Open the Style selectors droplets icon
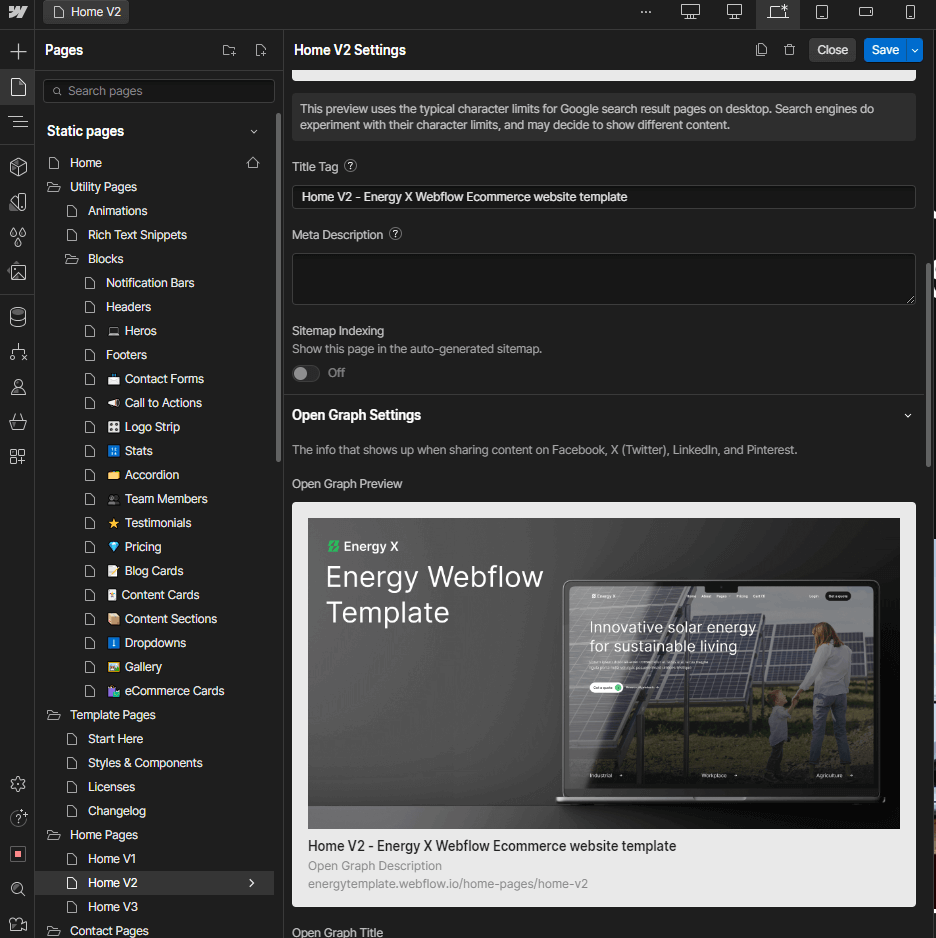The image size is (936, 938). coord(18,237)
